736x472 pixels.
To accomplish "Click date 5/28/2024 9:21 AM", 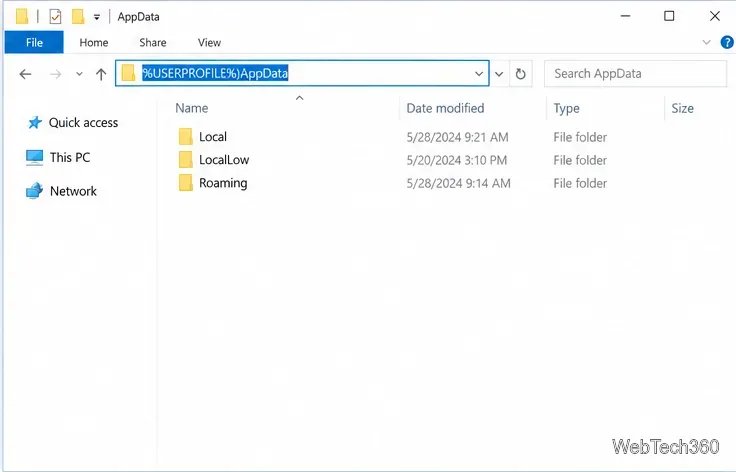I will pos(457,137).
